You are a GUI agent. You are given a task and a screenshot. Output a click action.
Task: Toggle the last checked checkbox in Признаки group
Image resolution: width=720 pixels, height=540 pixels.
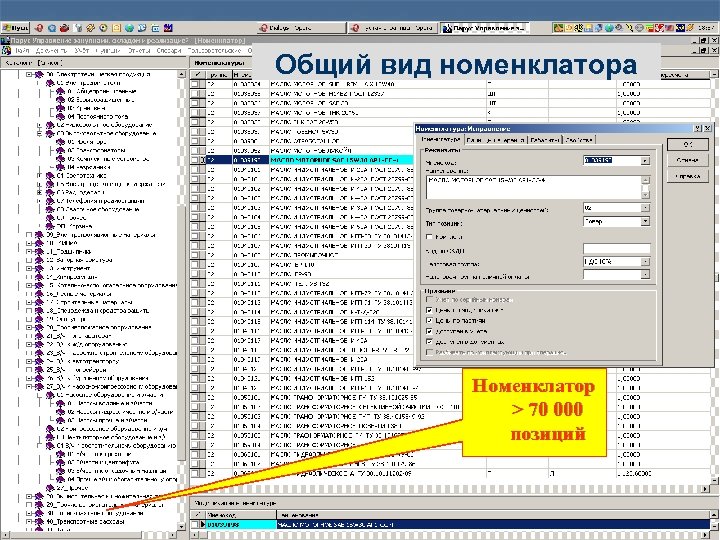click(429, 341)
